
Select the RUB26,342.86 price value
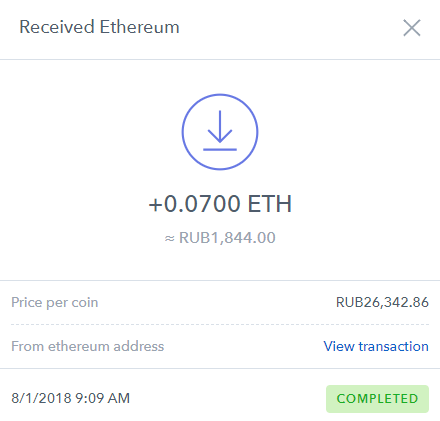[x=382, y=302]
